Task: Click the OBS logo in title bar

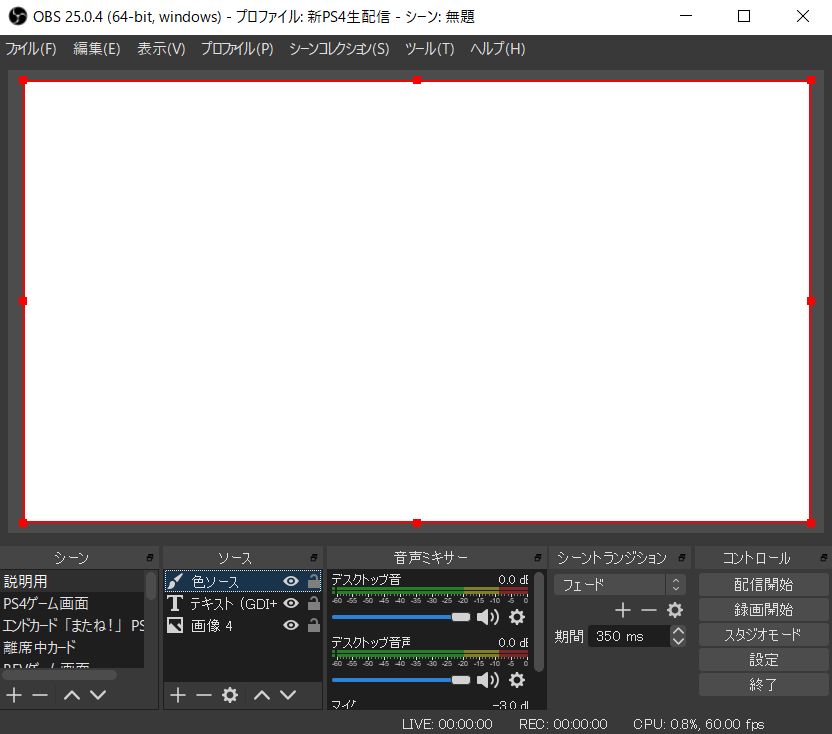Action: coord(18,16)
